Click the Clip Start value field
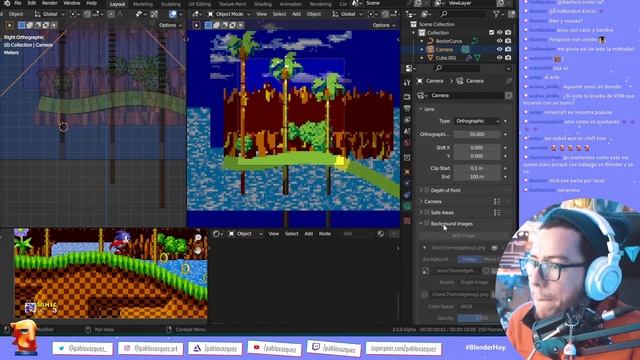 477,168
